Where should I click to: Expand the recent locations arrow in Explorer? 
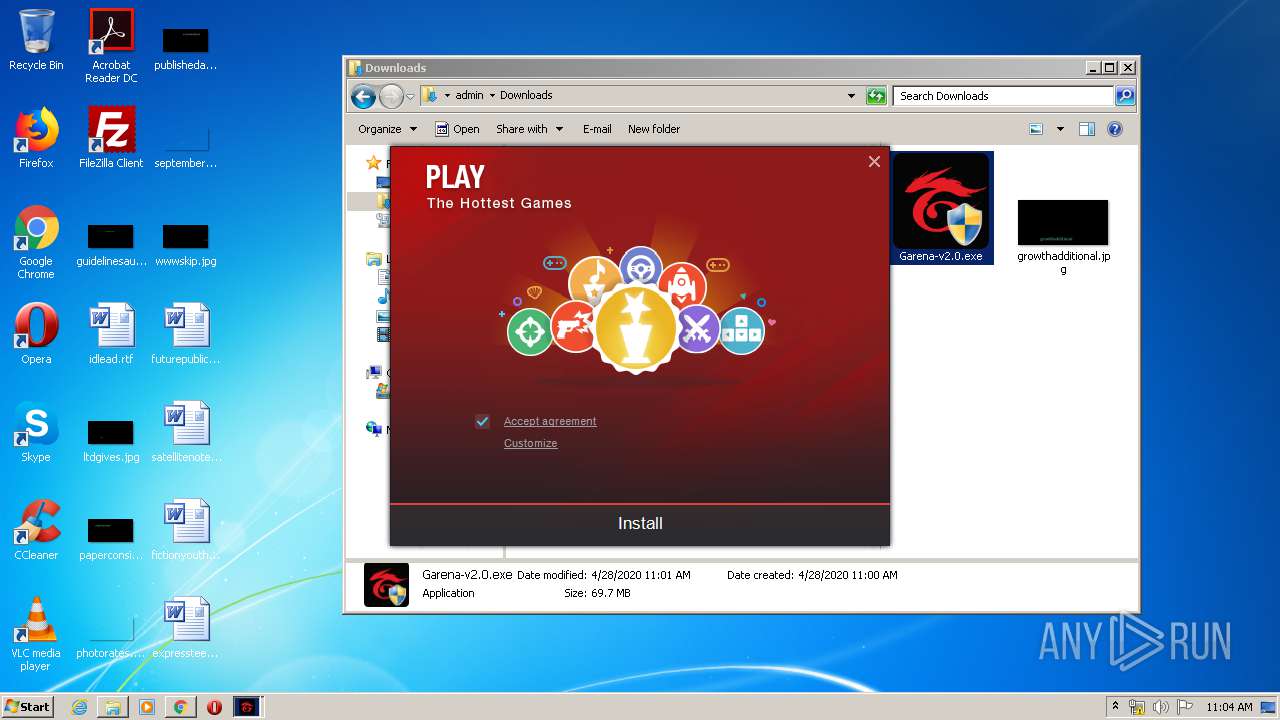coord(410,96)
